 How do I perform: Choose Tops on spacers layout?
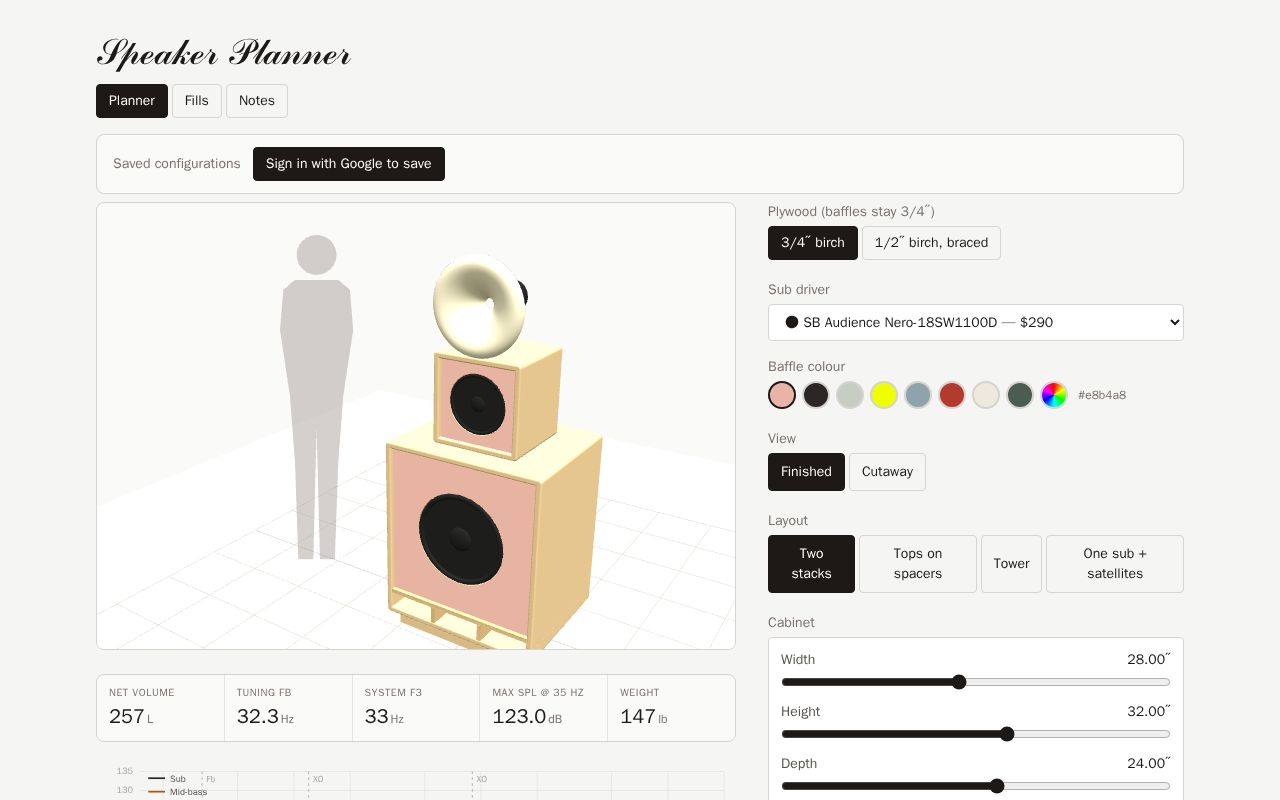[918, 564]
